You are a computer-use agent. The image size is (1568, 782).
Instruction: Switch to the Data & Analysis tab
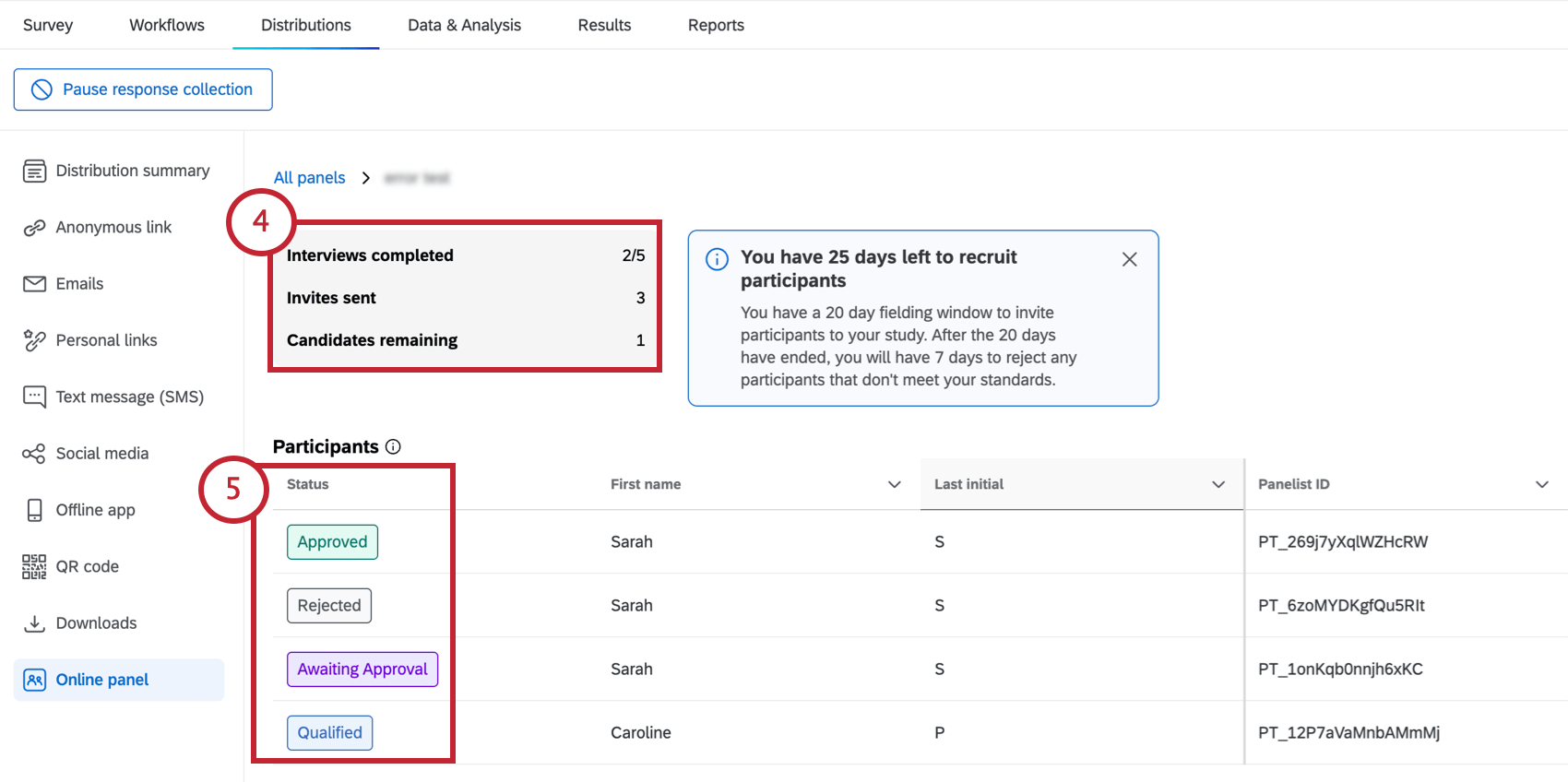[x=464, y=25]
